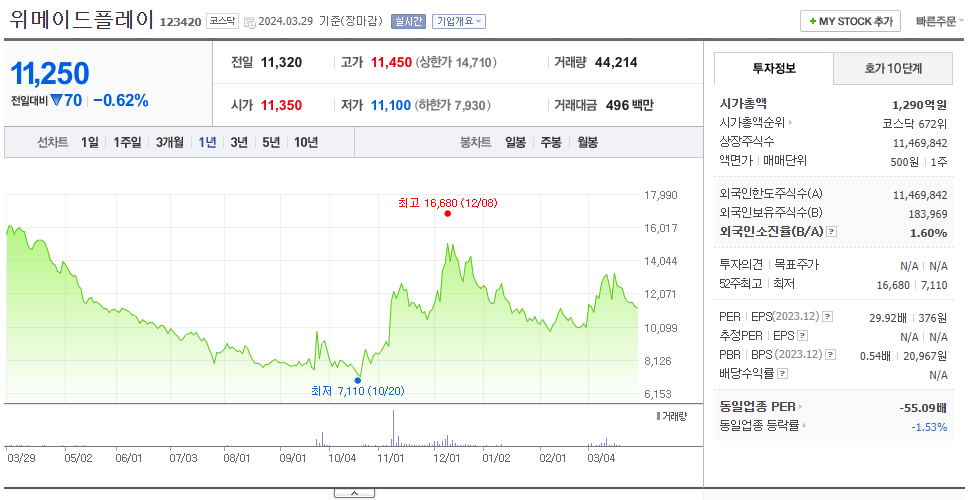Image resolution: width=968 pixels, height=500 pixels.
Task: Select the 1년 line chart period
Action: (207, 143)
